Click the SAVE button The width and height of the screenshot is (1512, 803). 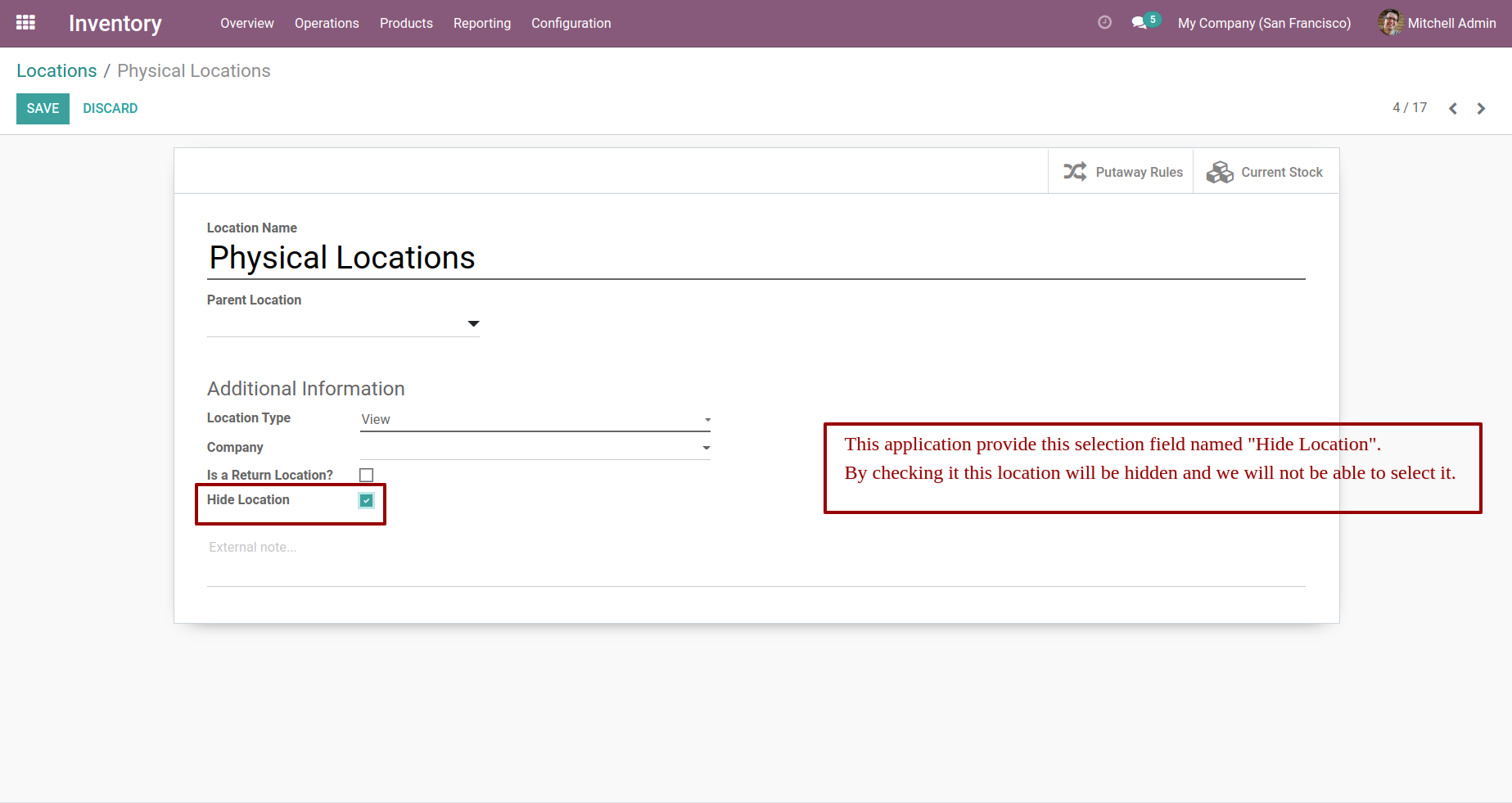click(43, 108)
